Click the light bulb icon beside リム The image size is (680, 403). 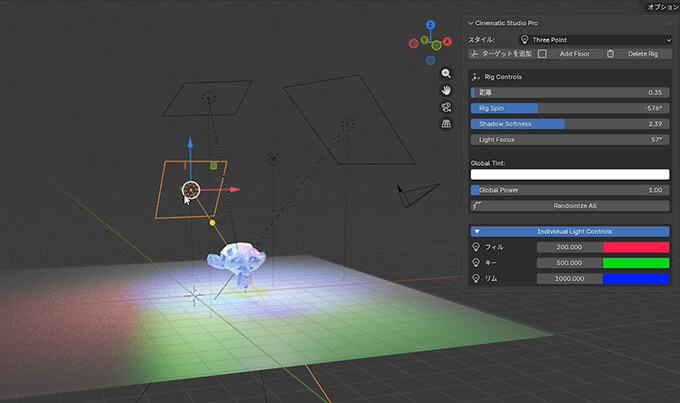(x=475, y=278)
